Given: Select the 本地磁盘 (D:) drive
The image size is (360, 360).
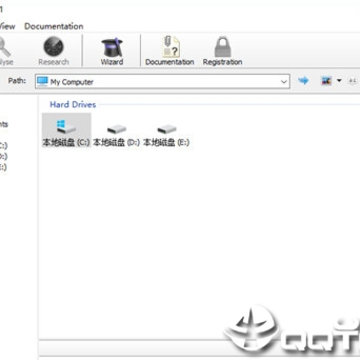Looking at the screenshot, I should 116,134.
